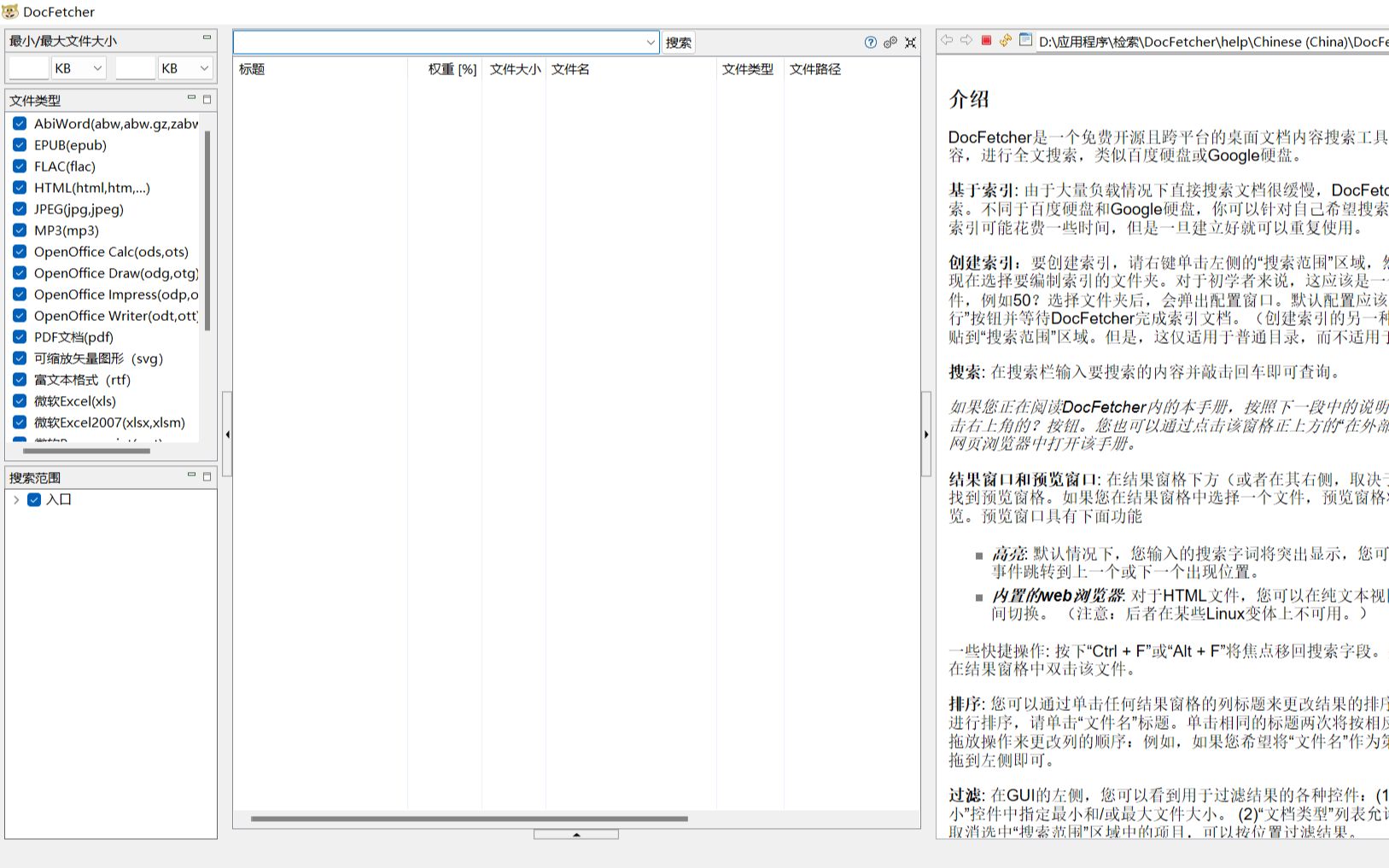Collapse the left filter pane with the arrow handle

pyautogui.click(x=227, y=434)
